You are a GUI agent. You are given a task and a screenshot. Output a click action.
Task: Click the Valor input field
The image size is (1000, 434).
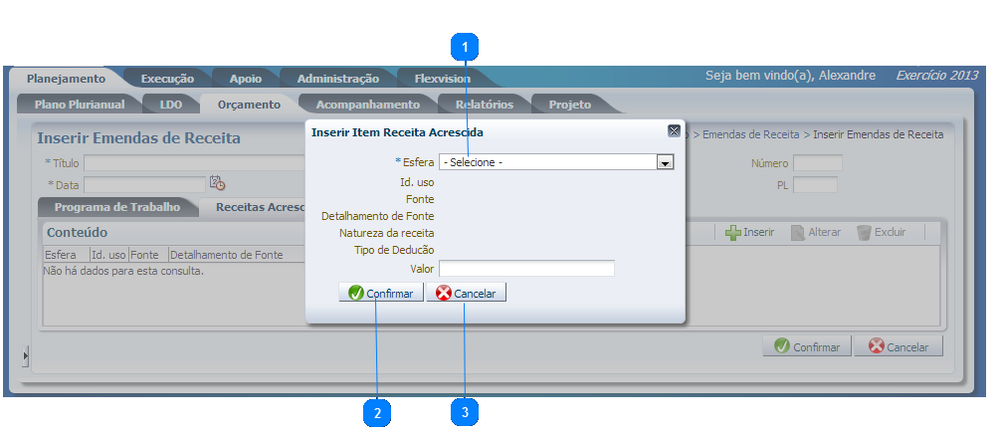527,268
